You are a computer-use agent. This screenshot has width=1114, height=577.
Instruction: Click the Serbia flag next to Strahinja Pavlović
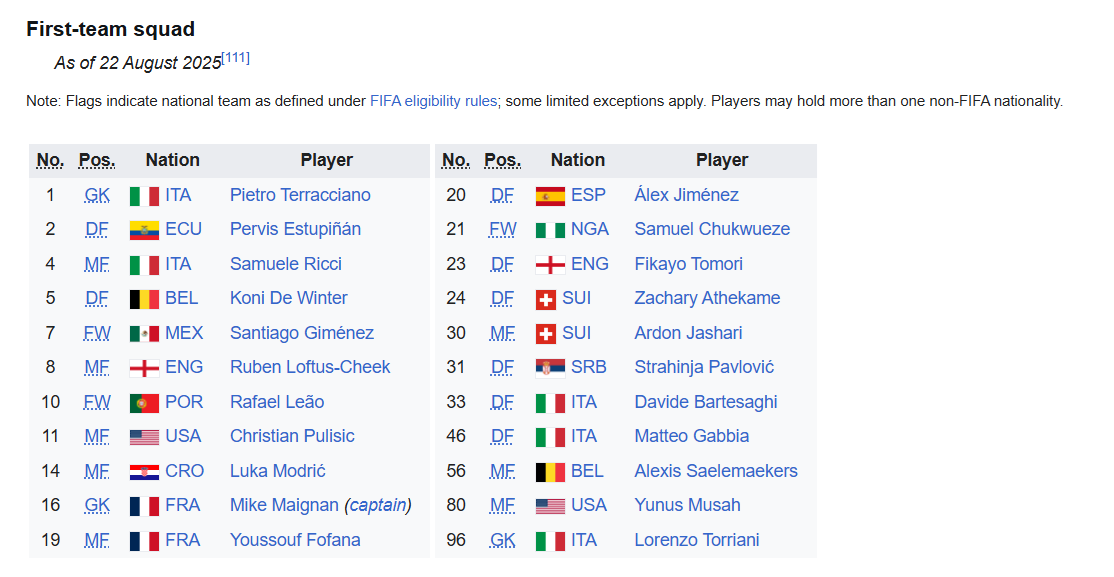pos(550,368)
